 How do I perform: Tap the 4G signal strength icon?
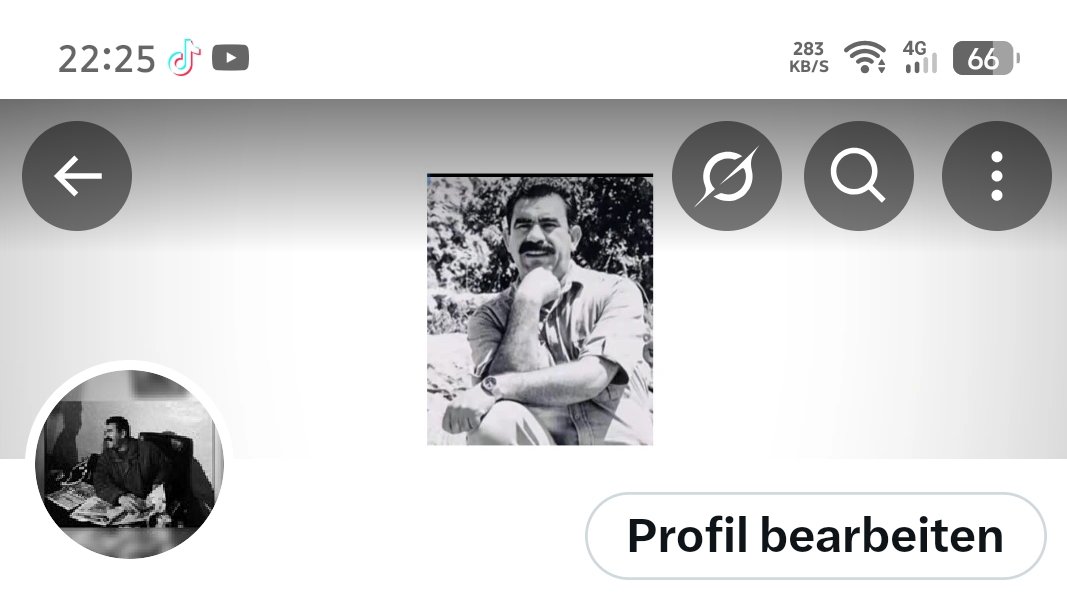920,57
